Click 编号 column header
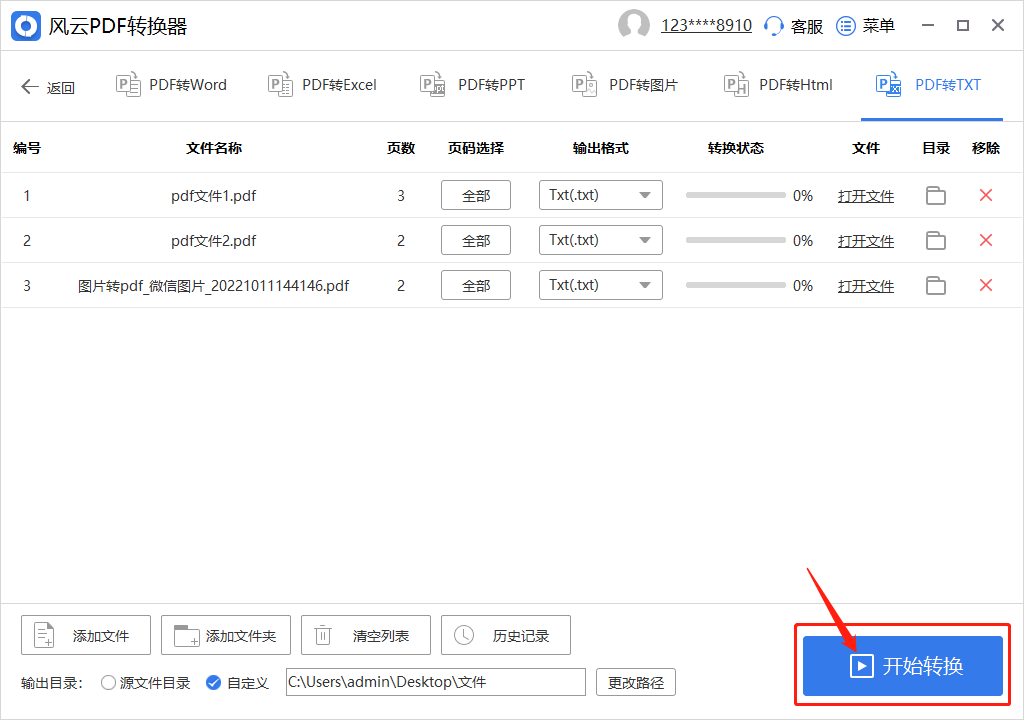The height and width of the screenshot is (720, 1024). pos(27,148)
